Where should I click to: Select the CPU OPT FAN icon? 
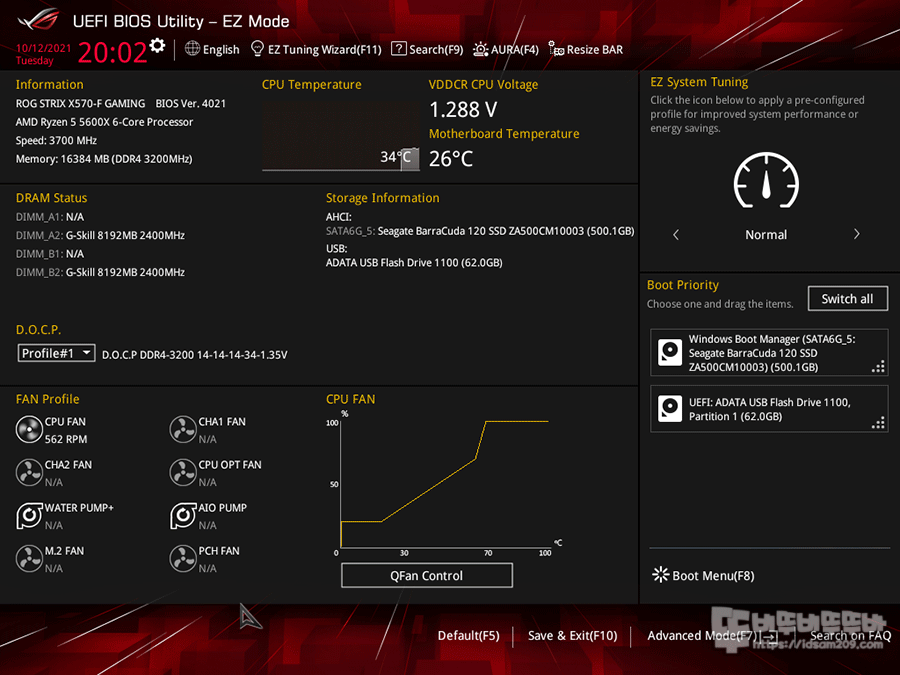pos(183,472)
